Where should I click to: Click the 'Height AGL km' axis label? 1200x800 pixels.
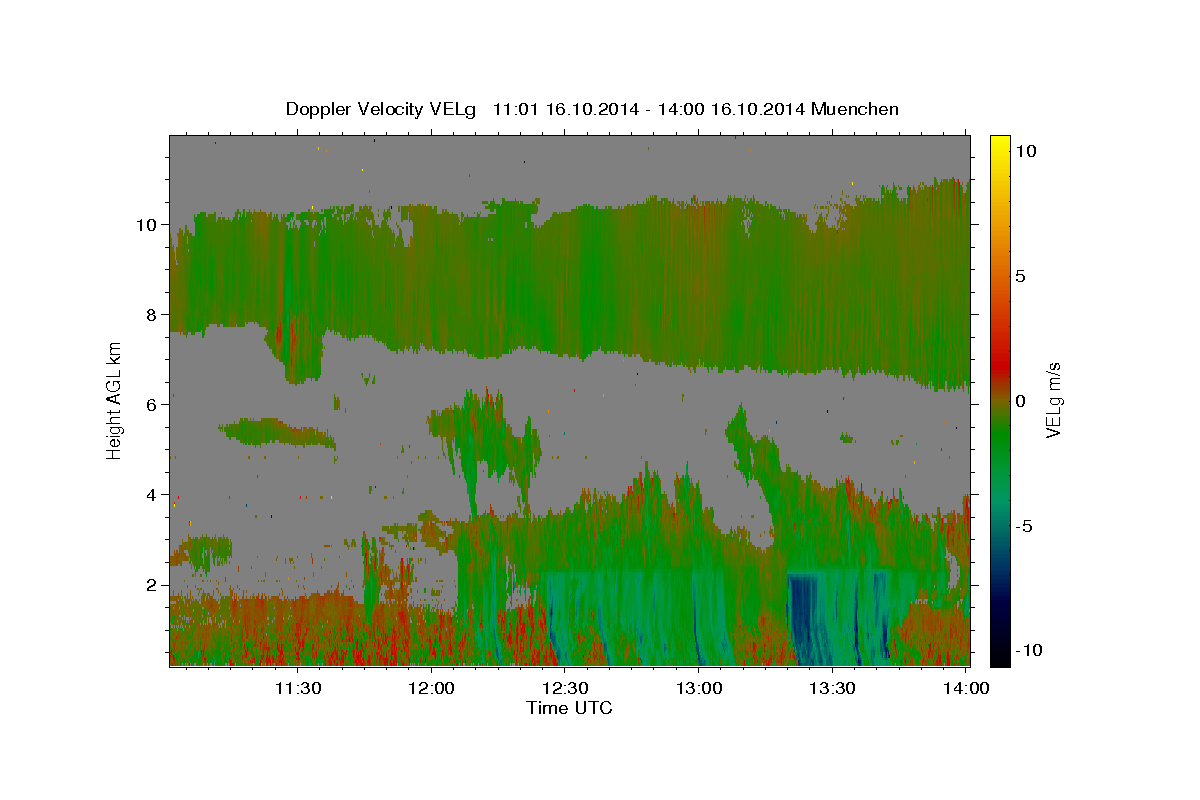click(x=114, y=399)
